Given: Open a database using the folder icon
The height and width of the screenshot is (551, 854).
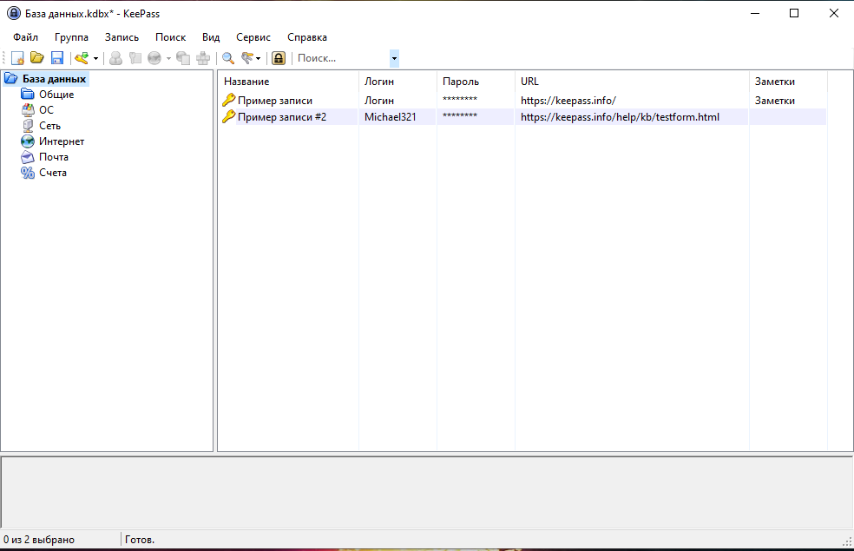Looking at the screenshot, I should tap(37, 58).
